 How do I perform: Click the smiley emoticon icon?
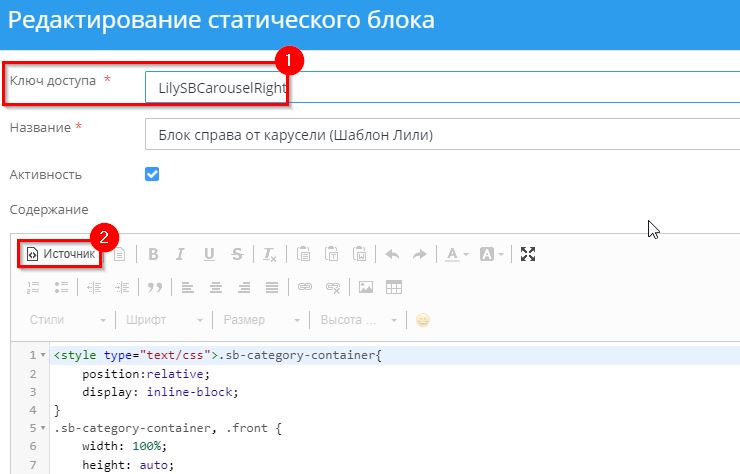(423, 320)
